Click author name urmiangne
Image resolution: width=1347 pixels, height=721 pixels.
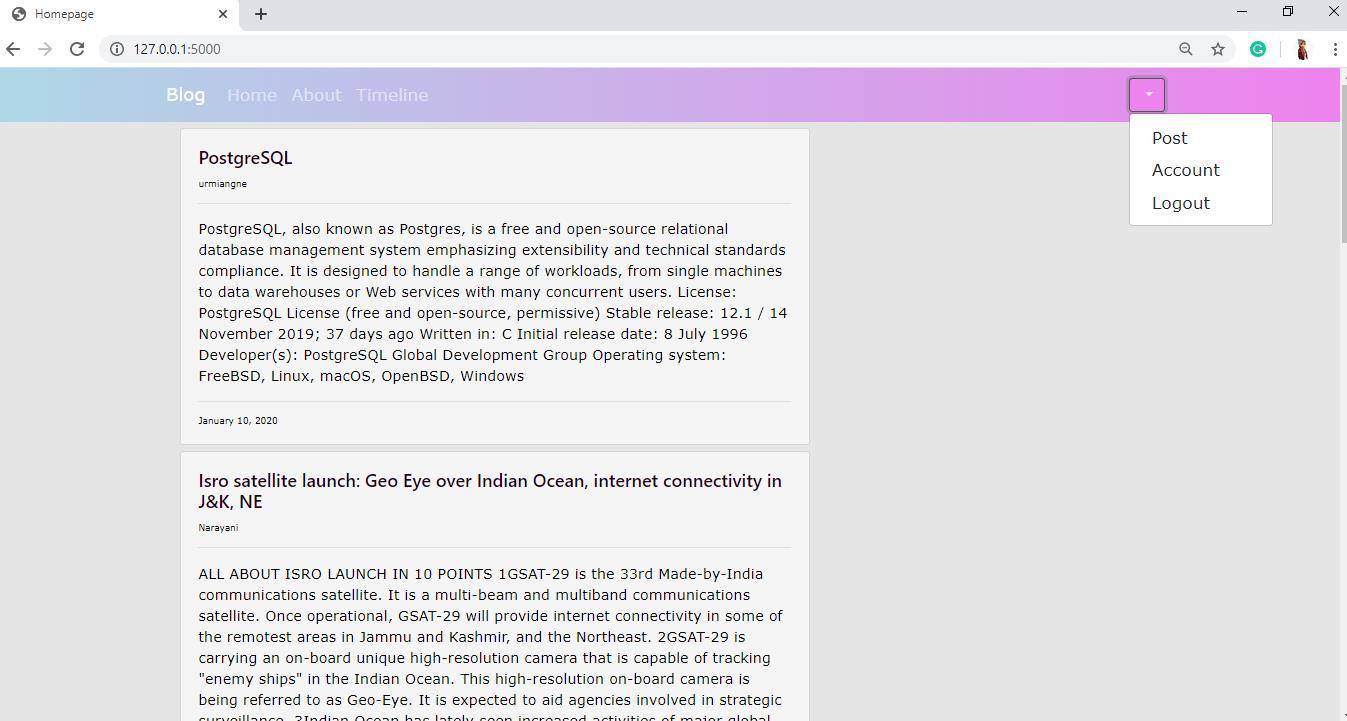(x=222, y=184)
